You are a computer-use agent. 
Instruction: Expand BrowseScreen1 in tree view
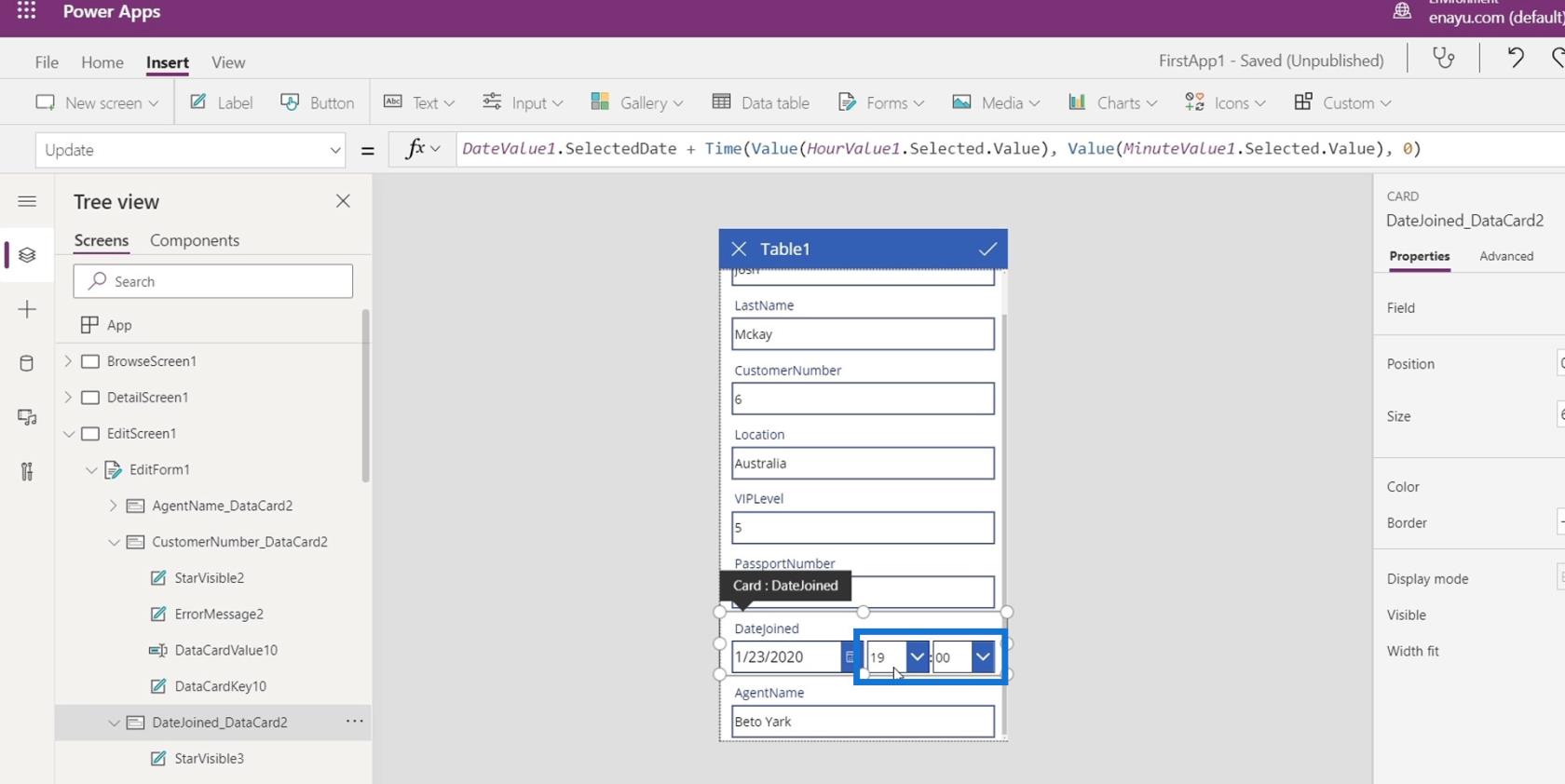click(x=68, y=361)
